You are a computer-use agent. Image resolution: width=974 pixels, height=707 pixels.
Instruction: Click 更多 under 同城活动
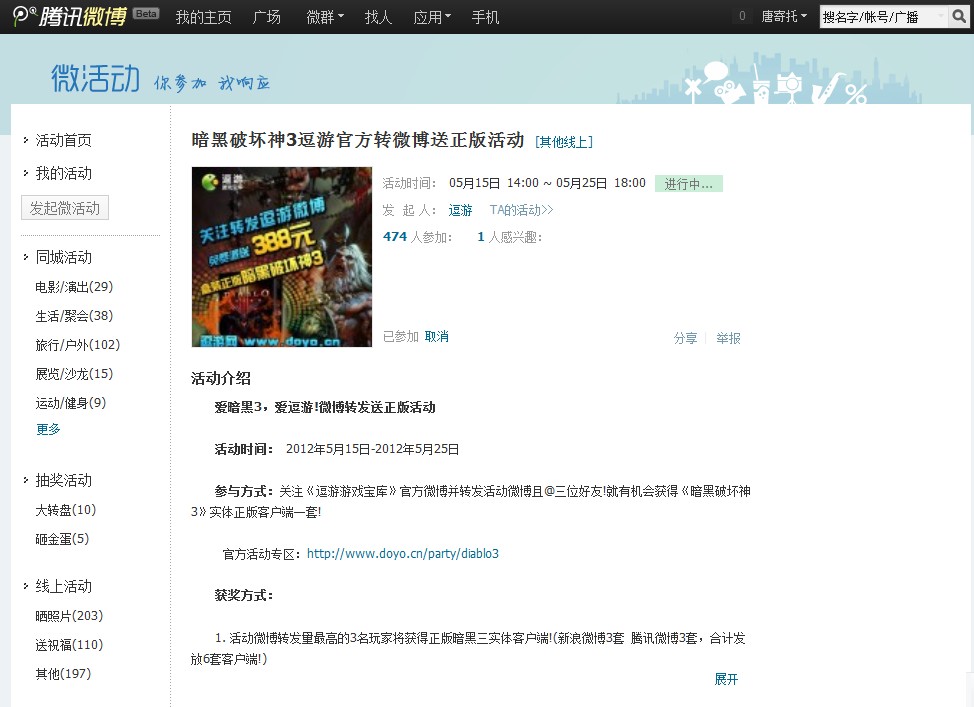pos(48,429)
